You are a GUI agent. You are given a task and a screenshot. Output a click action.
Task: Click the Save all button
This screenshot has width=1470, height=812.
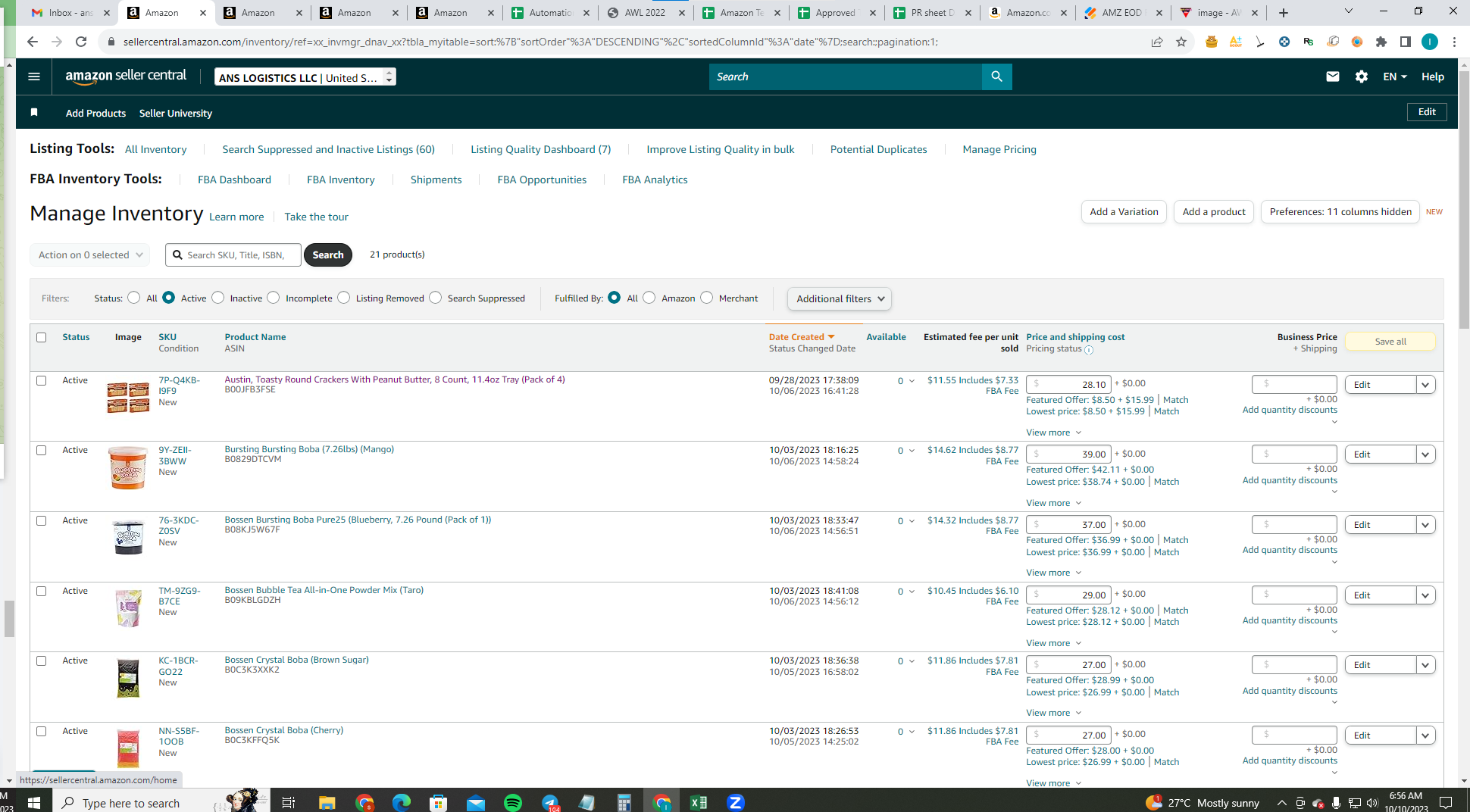pyautogui.click(x=1390, y=342)
